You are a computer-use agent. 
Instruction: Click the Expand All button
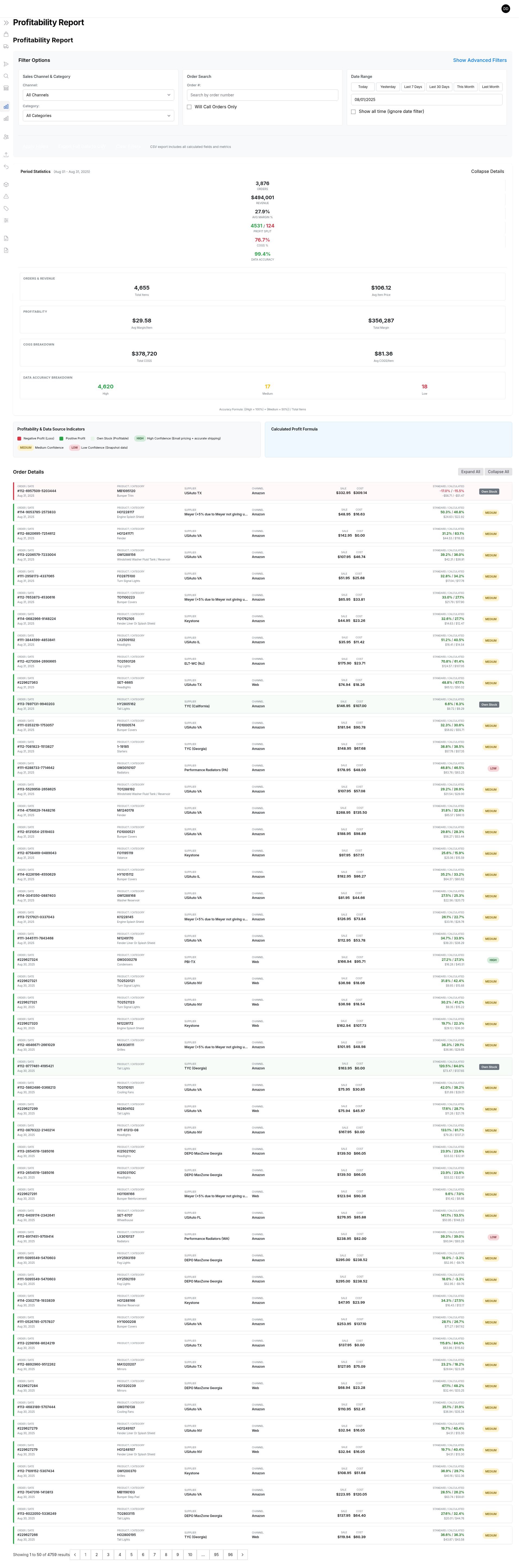tap(471, 472)
